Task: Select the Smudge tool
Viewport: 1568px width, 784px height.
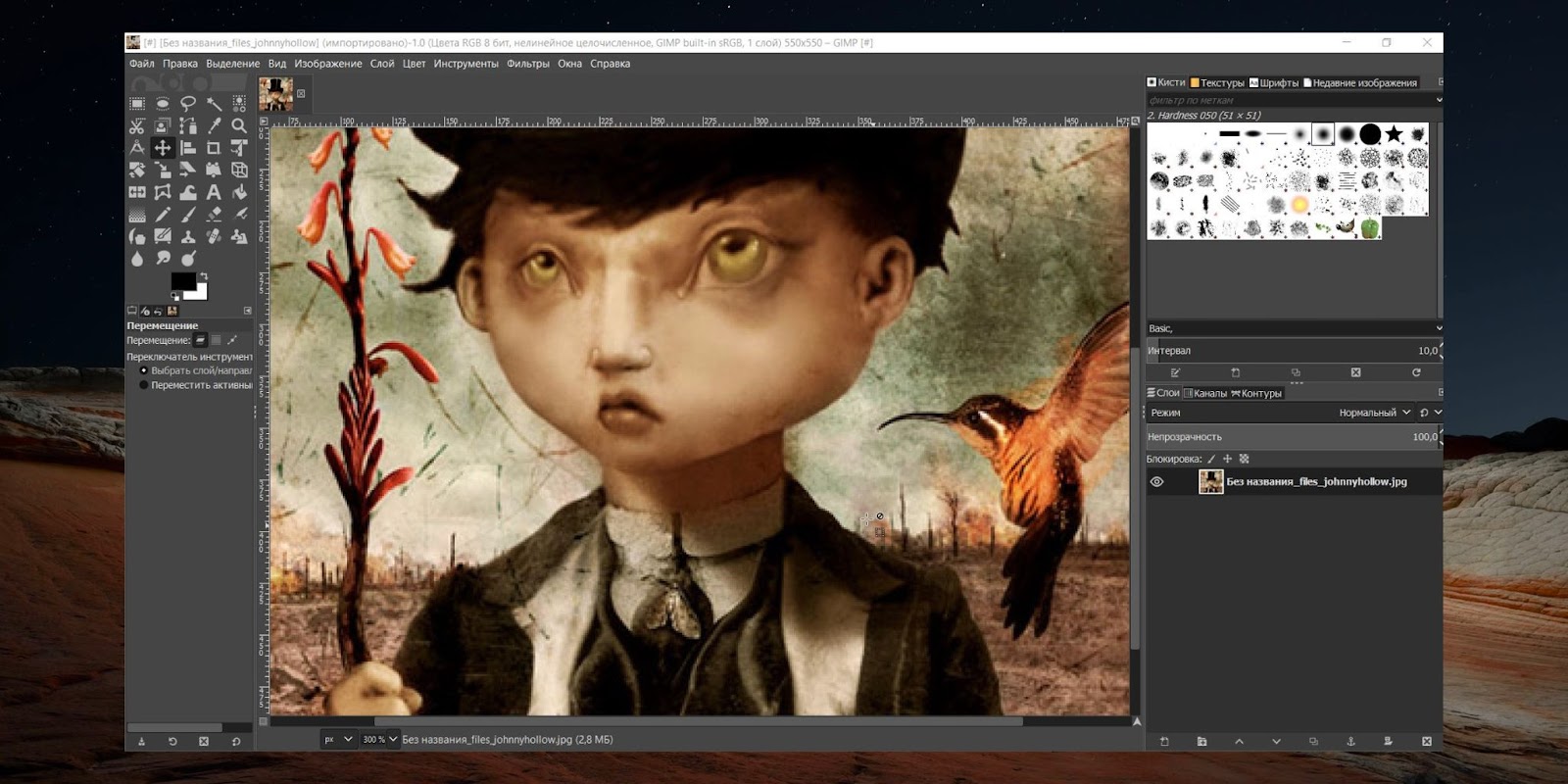Action: point(163,259)
